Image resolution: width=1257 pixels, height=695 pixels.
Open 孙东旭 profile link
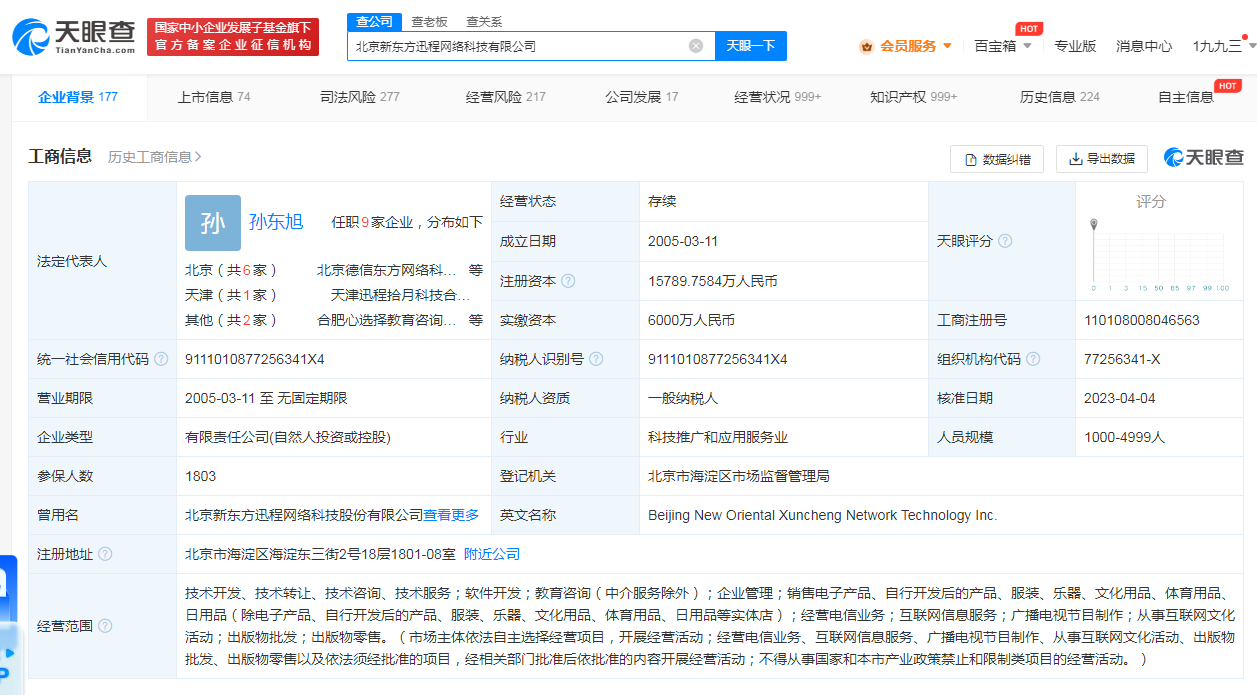276,222
